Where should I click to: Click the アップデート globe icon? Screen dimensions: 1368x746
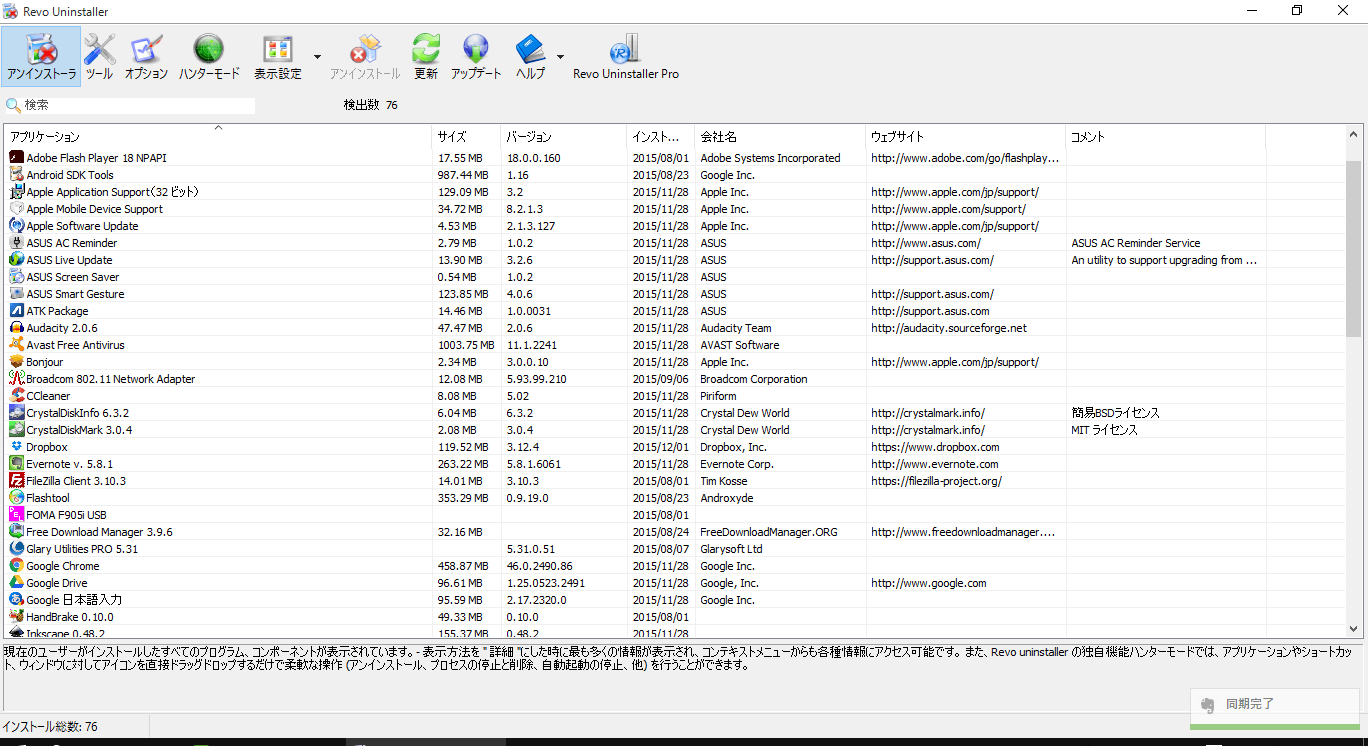476,56
